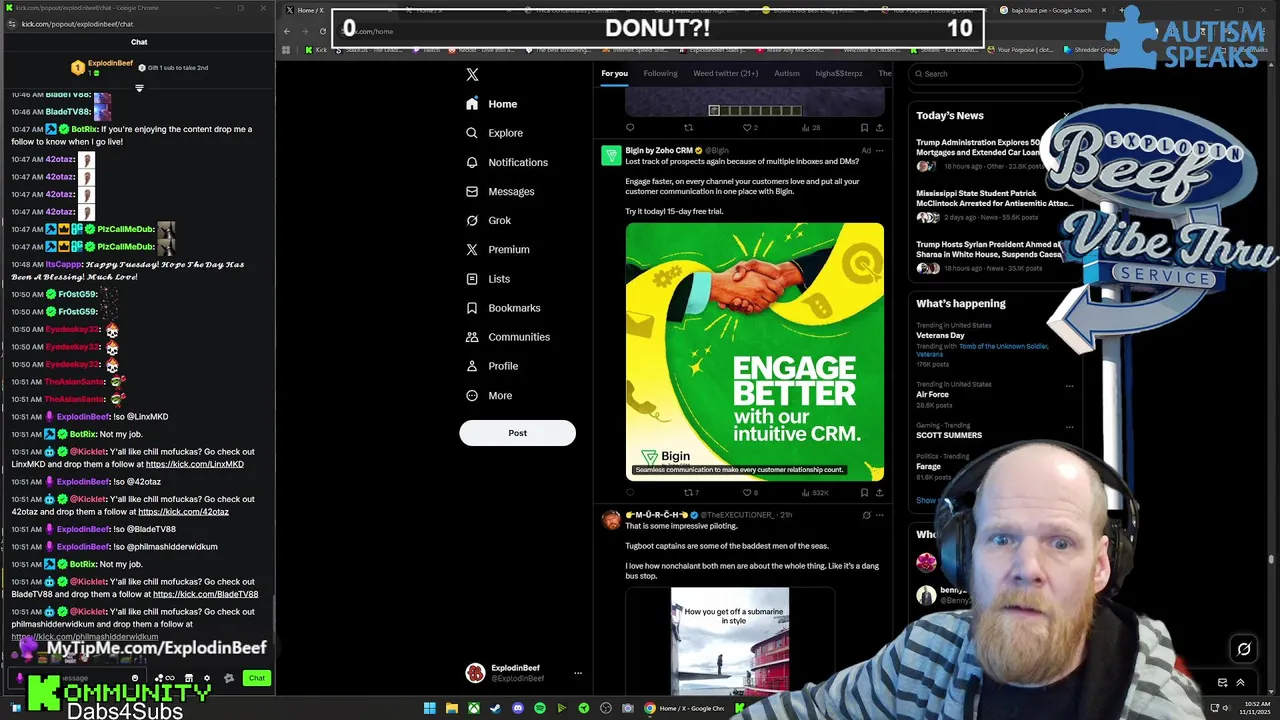Open Explore in the X sidebar
Image resolution: width=1280 pixels, height=720 pixels.
(494, 133)
